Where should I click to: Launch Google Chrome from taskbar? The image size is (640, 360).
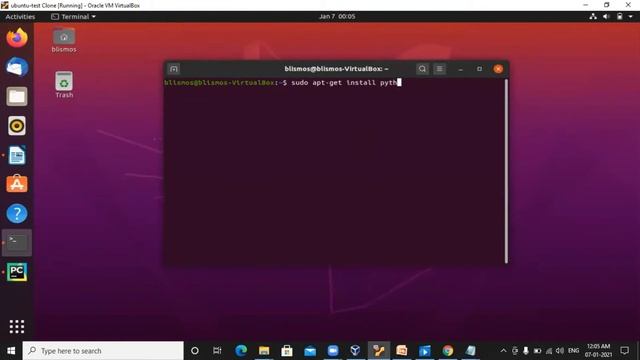click(x=448, y=351)
